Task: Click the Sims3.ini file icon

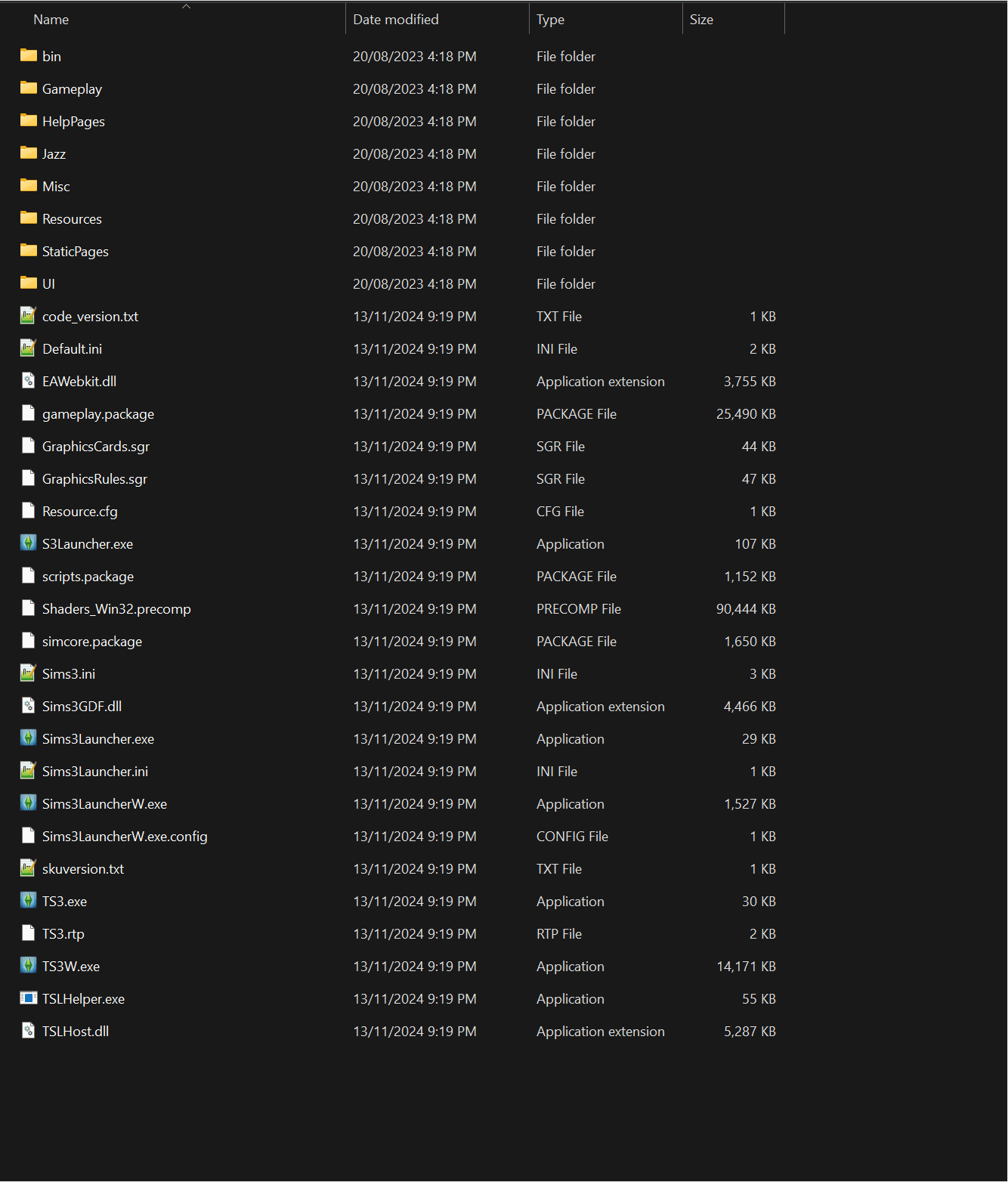Action: 29,673
